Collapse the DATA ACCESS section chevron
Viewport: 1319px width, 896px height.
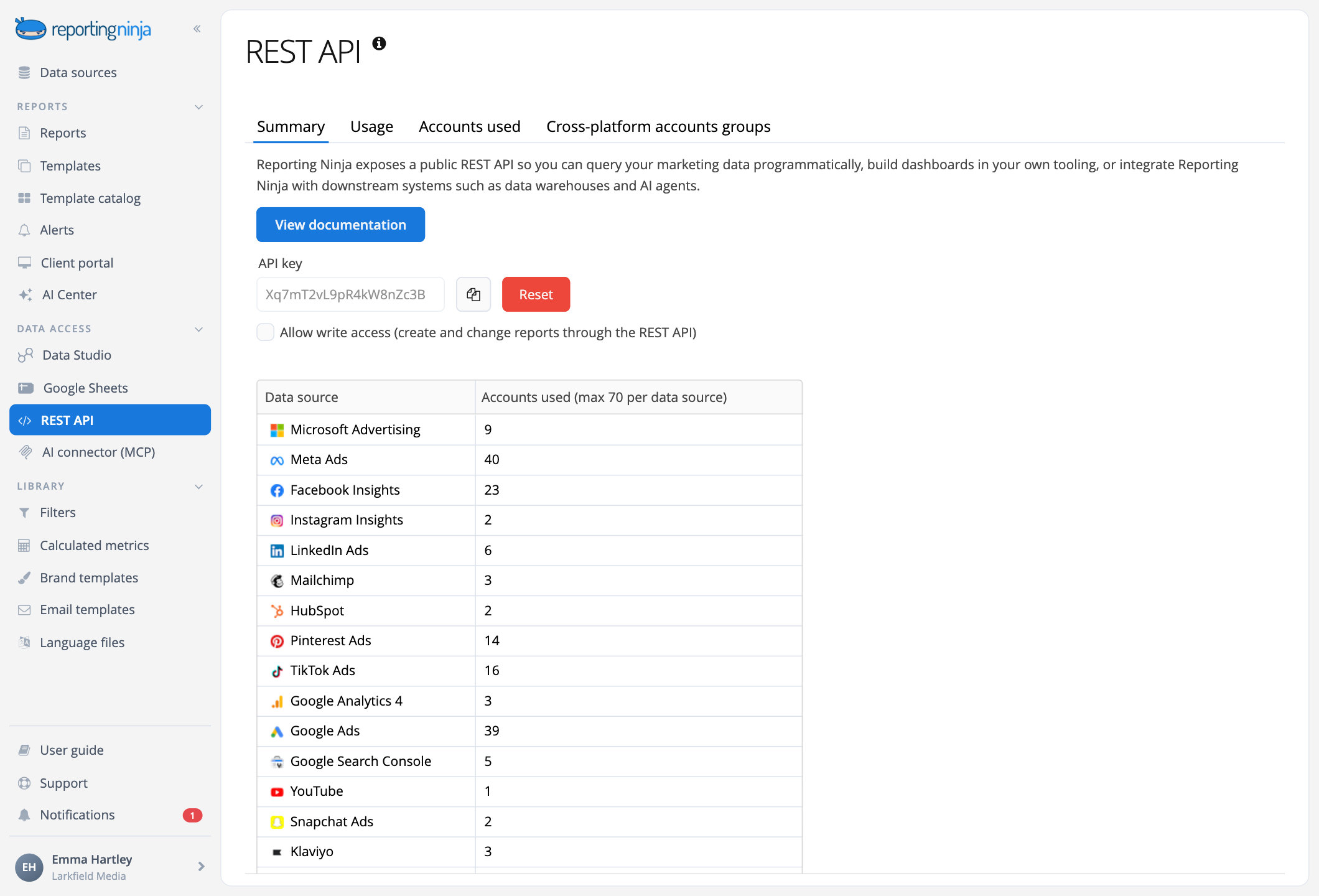coord(199,329)
